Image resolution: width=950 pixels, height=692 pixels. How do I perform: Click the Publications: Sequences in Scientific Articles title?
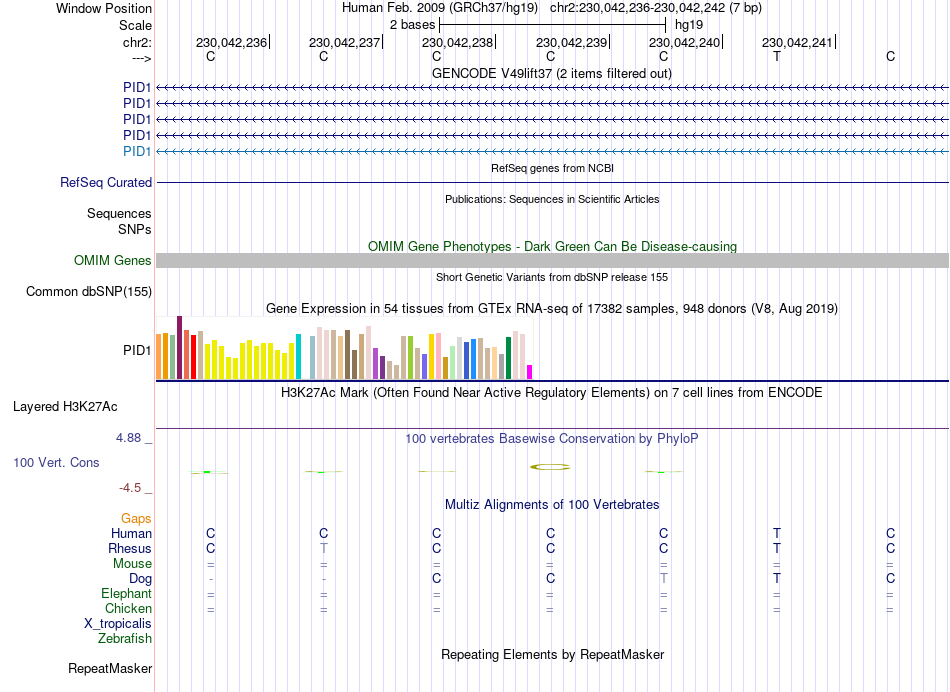tap(552, 199)
